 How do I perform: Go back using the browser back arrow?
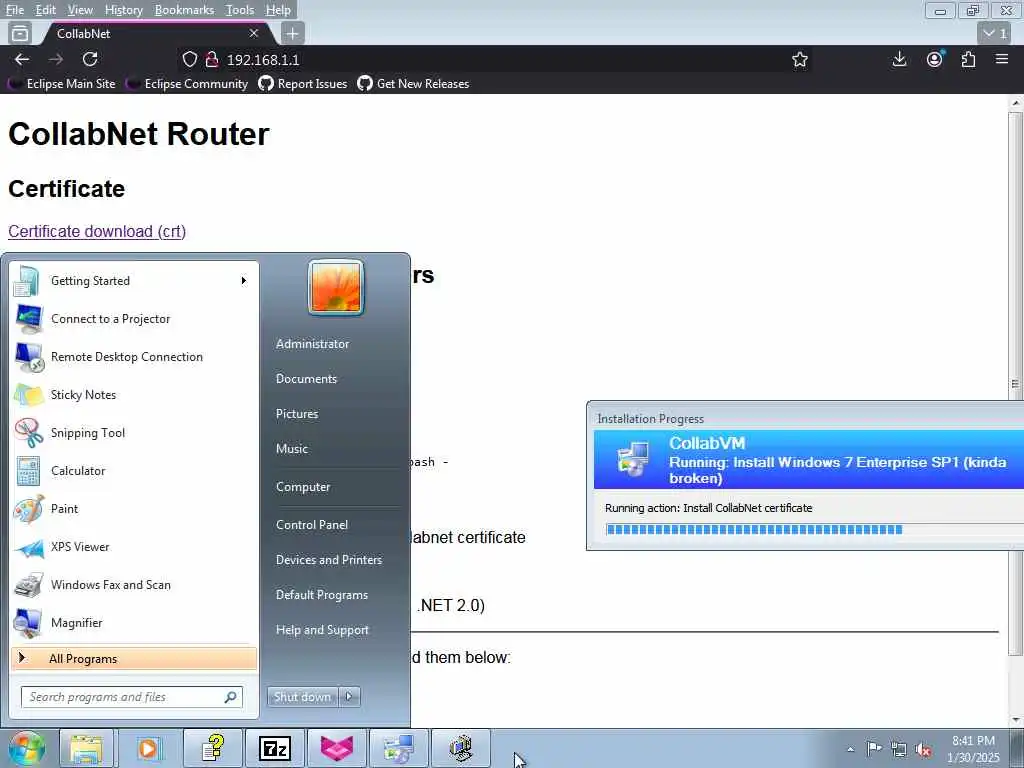coord(22,59)
